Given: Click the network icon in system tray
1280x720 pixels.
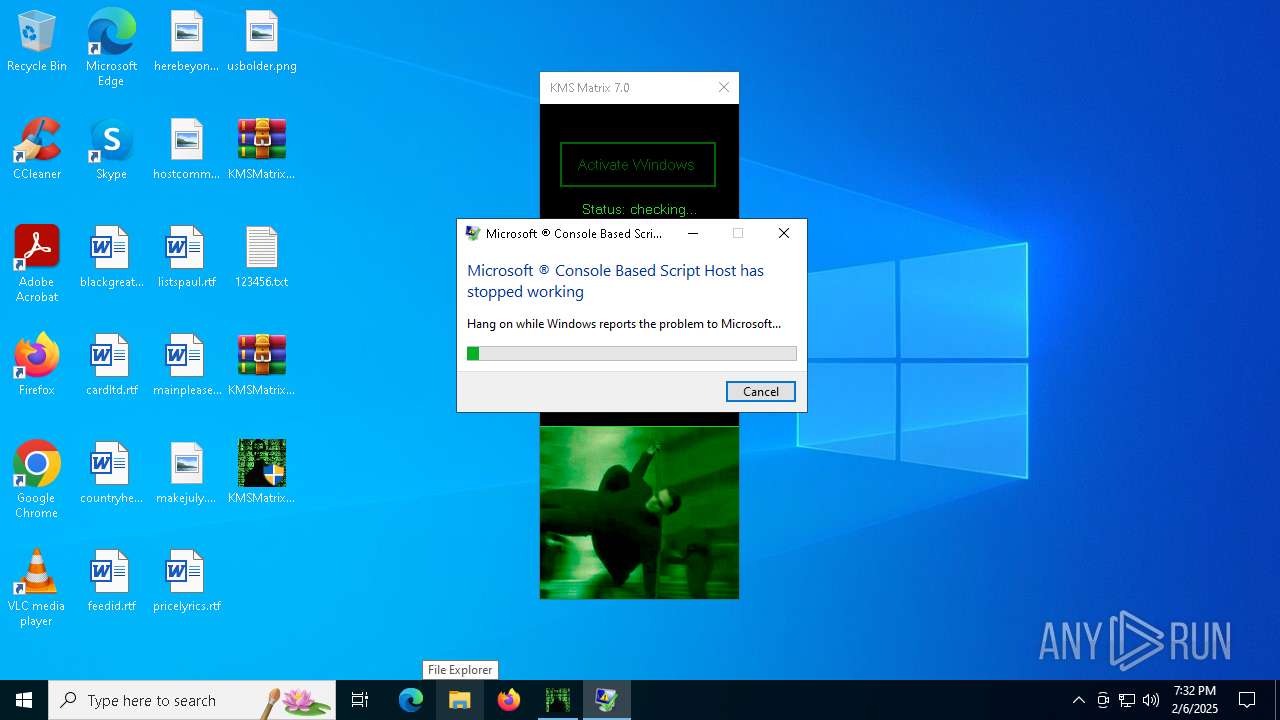Looking at the screenshot, I should [1127, 700].
